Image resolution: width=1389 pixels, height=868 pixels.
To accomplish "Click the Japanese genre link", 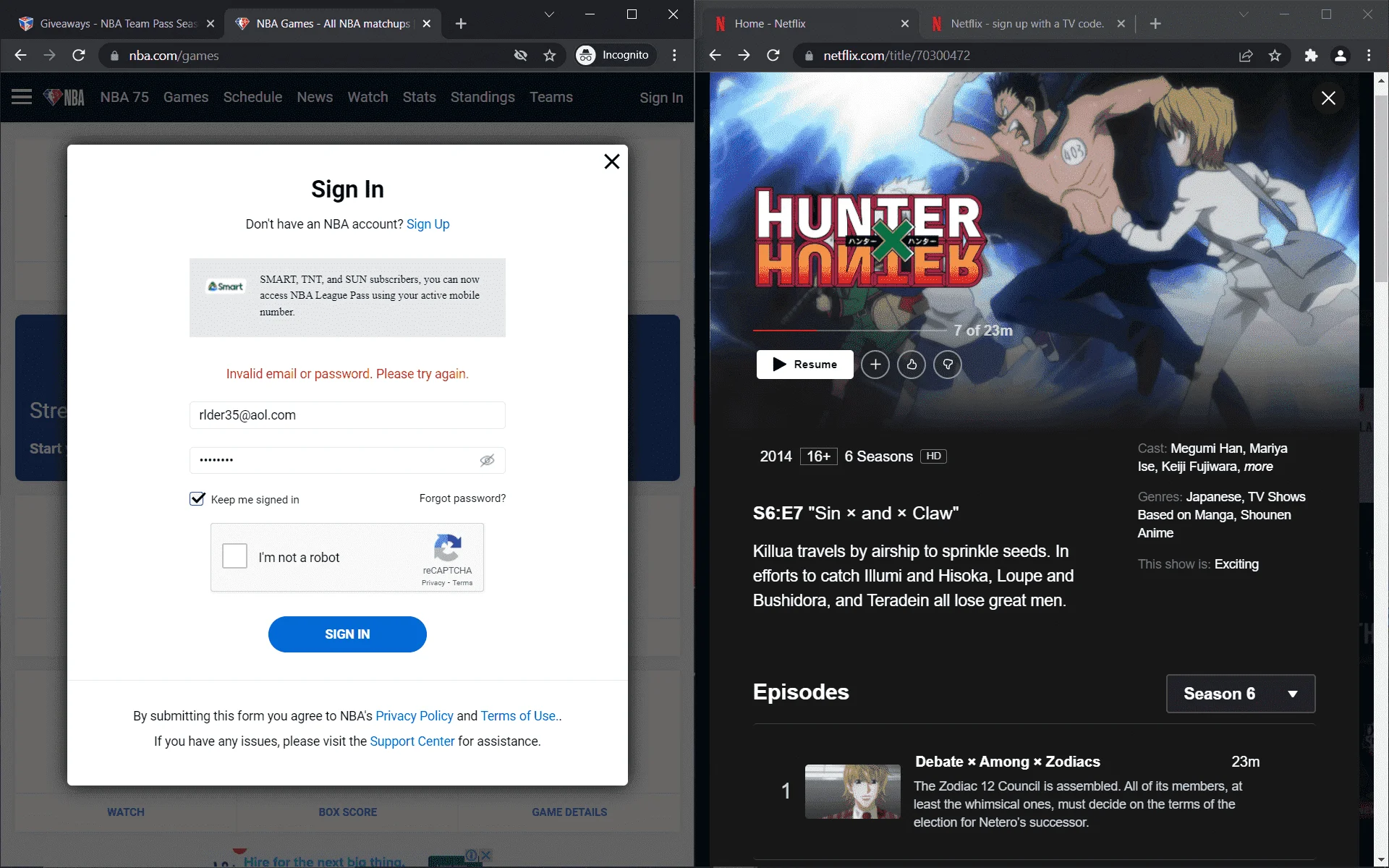I will (1215, 497).
